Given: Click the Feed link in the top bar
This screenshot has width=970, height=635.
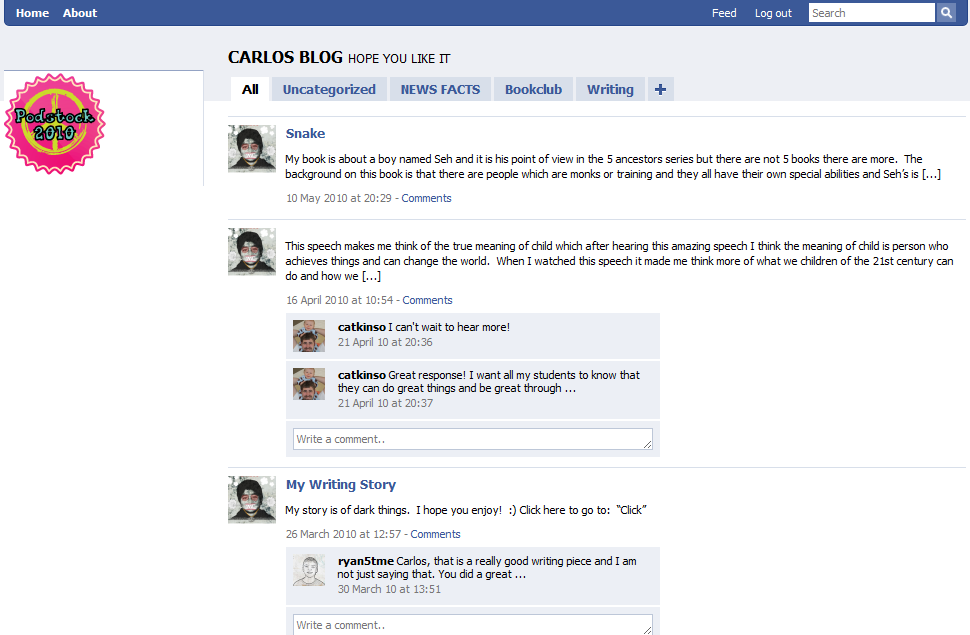Looking at the screenshot, I should click(x=724, y=13).
